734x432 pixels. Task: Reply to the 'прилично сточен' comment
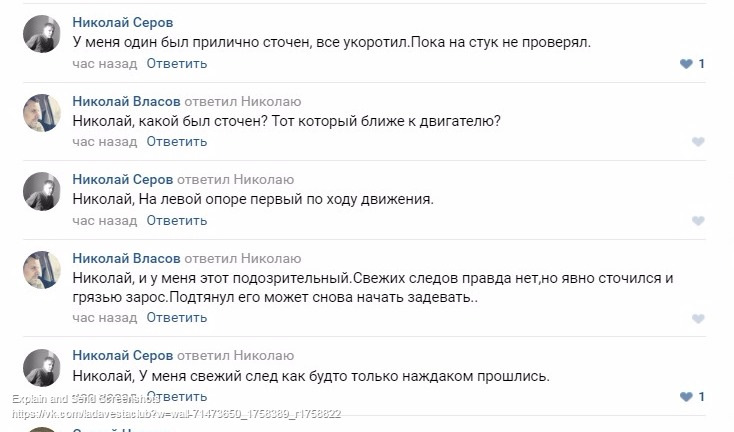(x=177, y=64)
